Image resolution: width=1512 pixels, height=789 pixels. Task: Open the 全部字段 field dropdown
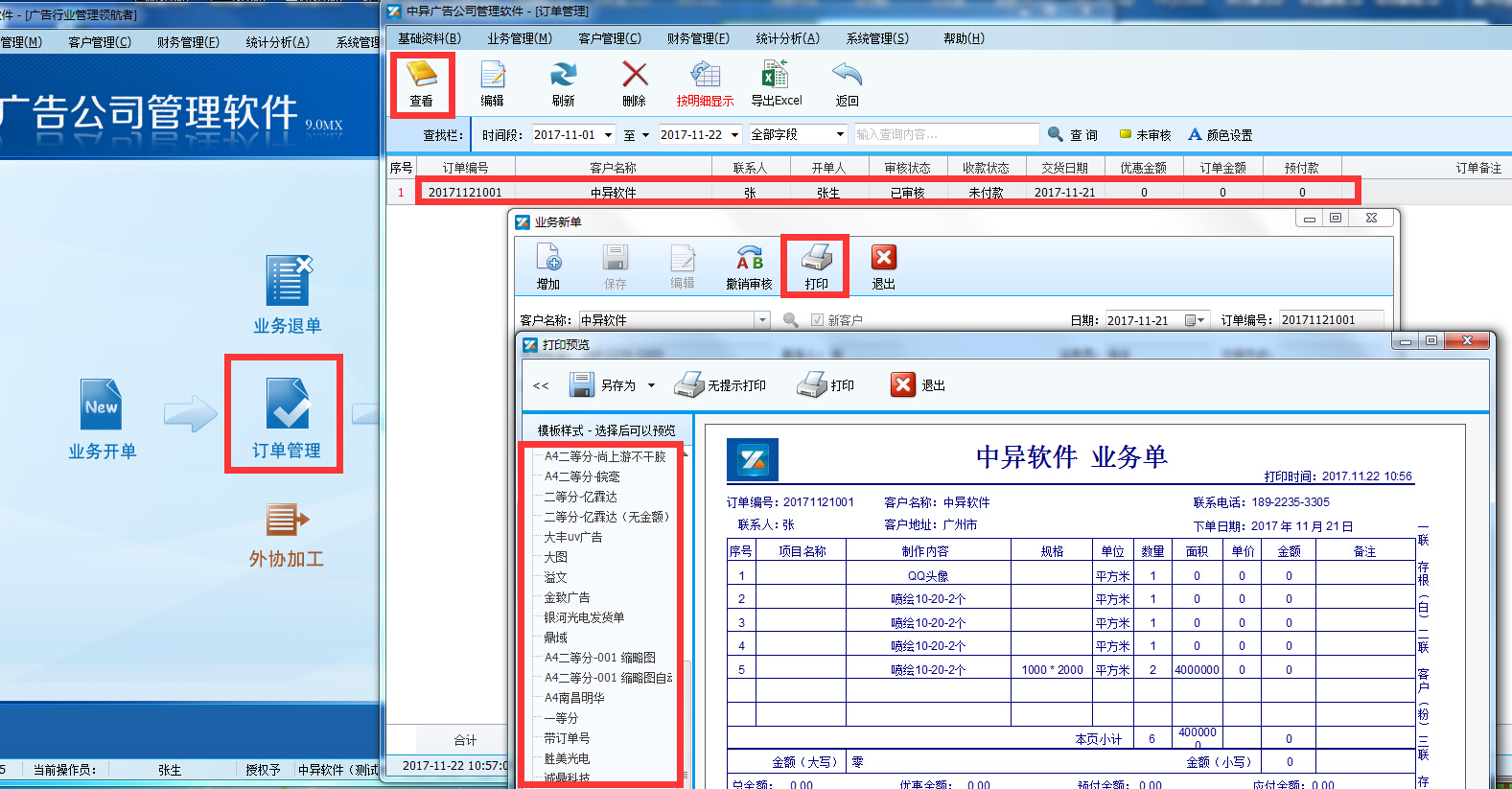coord(840,135)
